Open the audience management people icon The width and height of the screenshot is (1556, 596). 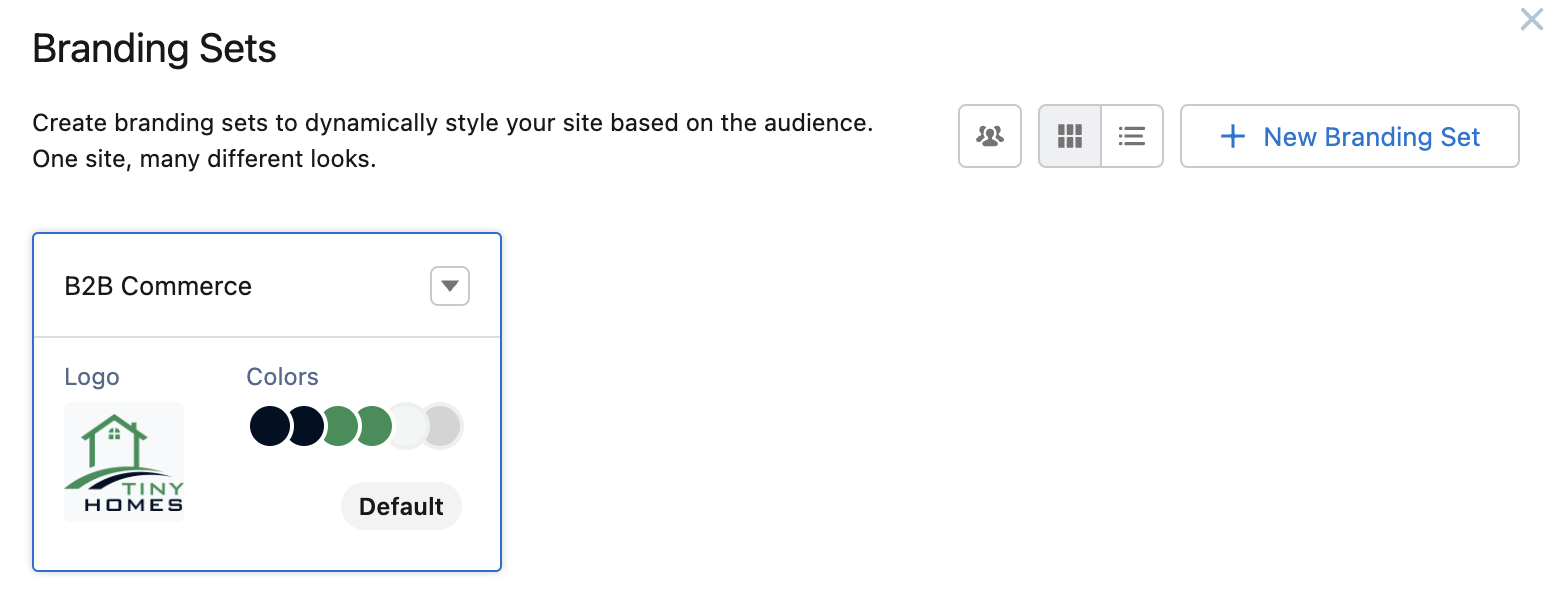click(x=990, y=136)
